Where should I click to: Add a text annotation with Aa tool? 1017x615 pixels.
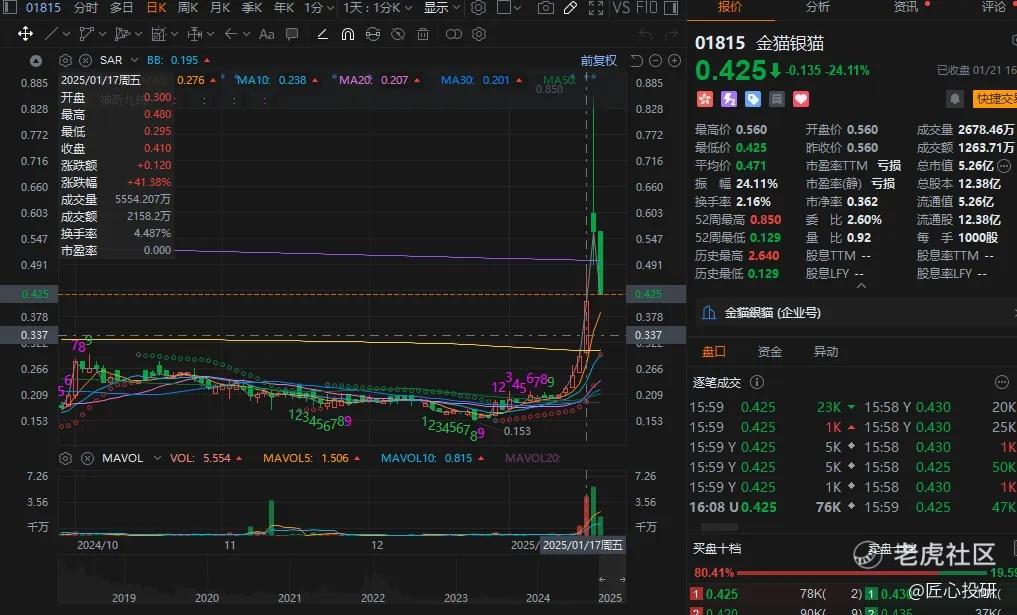coord(267,34)
